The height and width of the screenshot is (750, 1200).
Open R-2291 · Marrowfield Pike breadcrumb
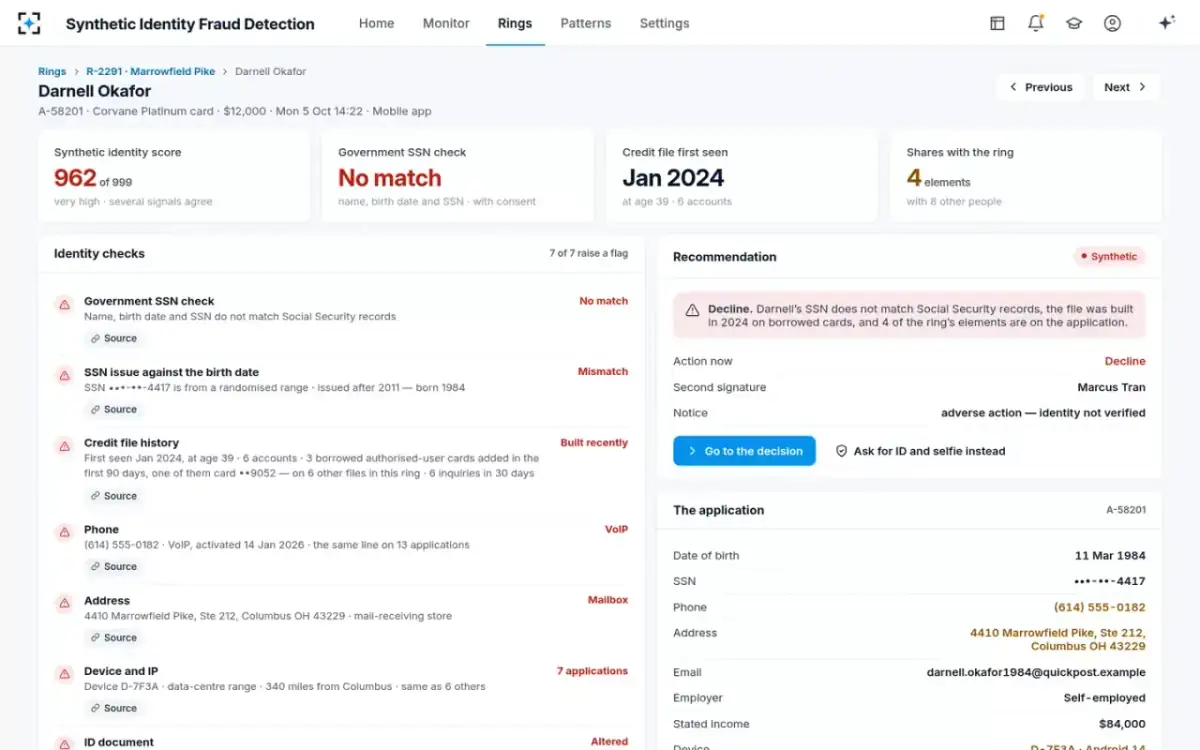[x=150, y=72]
